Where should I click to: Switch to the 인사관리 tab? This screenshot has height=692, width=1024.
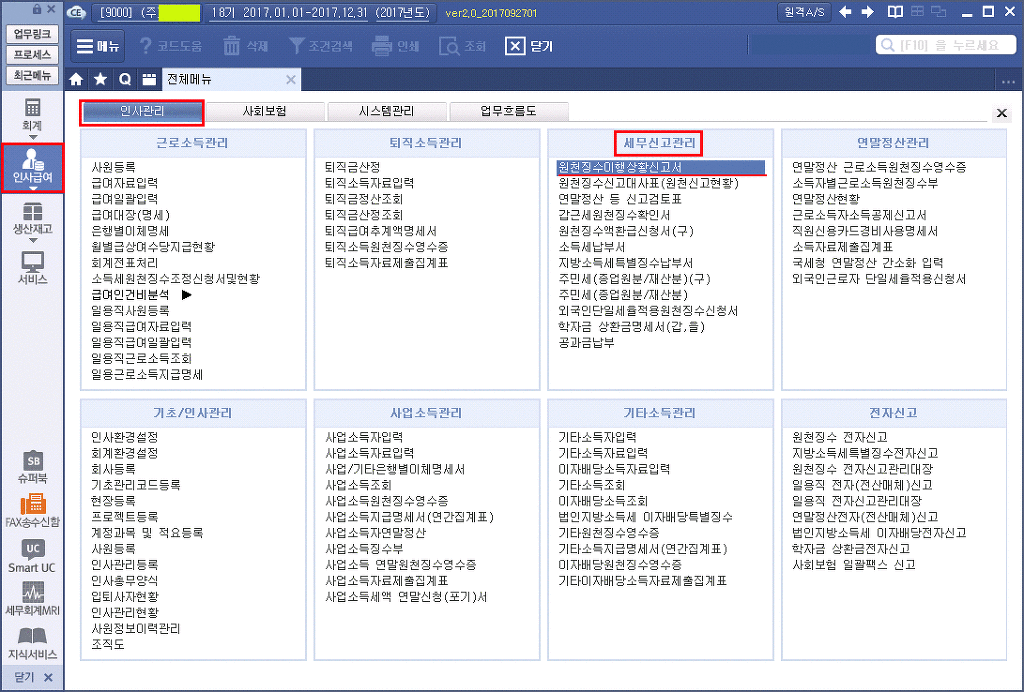coord(142,112)
